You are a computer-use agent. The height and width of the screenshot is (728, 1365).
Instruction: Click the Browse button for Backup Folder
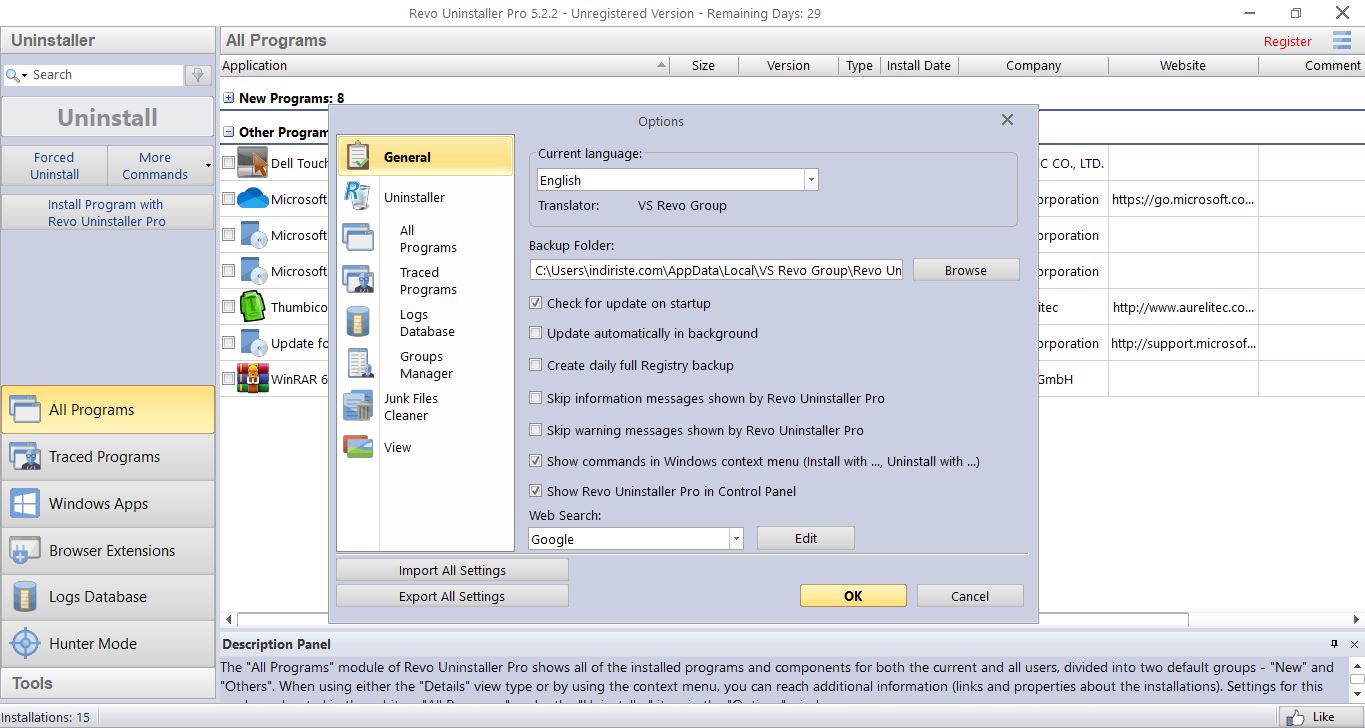(966, 270)
